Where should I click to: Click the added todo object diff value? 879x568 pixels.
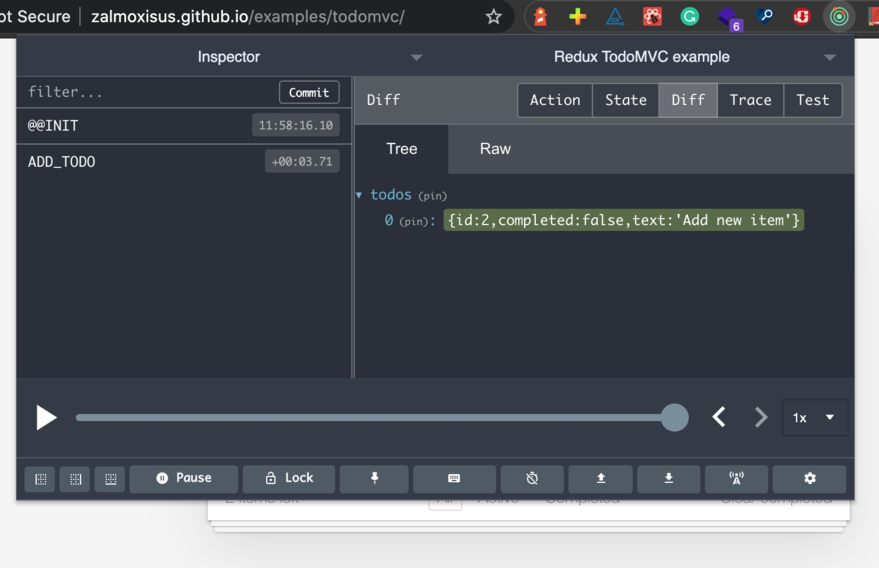point(623,220)
